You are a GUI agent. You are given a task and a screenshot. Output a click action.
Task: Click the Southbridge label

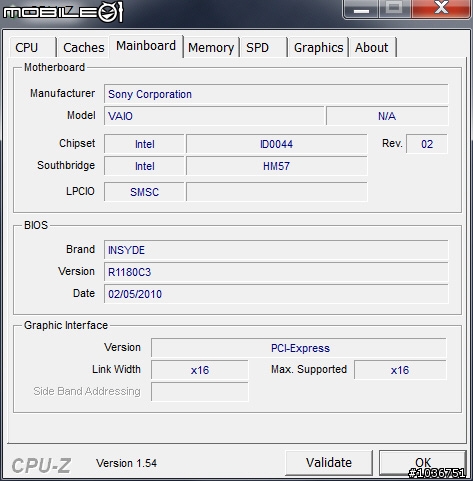(x=66, y=165)
